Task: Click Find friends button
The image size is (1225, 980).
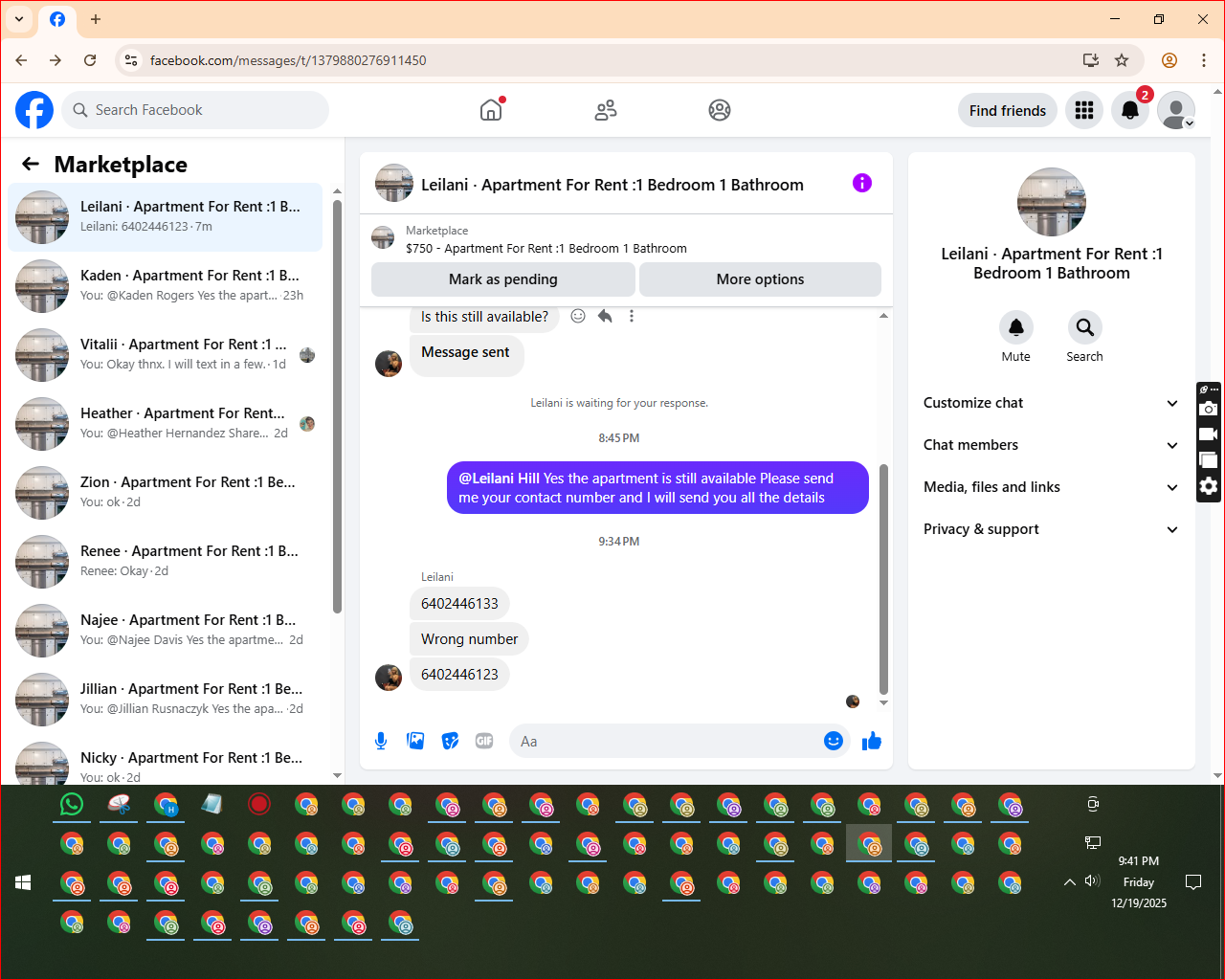Action: click(1008, 110)
